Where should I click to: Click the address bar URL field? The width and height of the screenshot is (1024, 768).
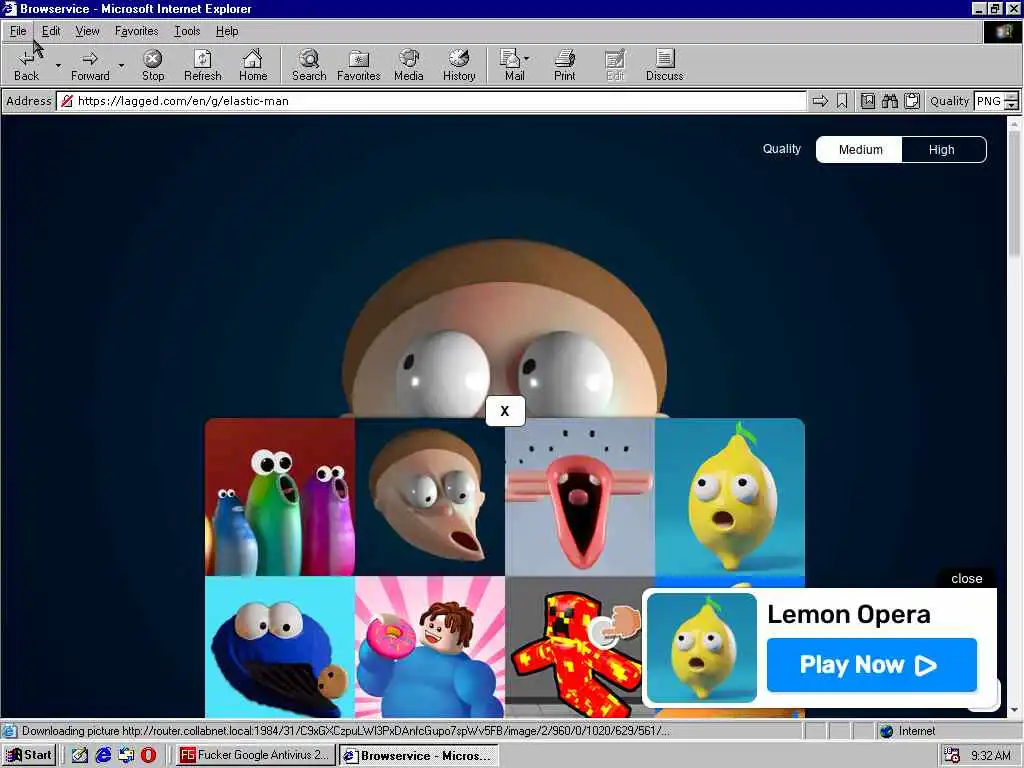point(431,101)
